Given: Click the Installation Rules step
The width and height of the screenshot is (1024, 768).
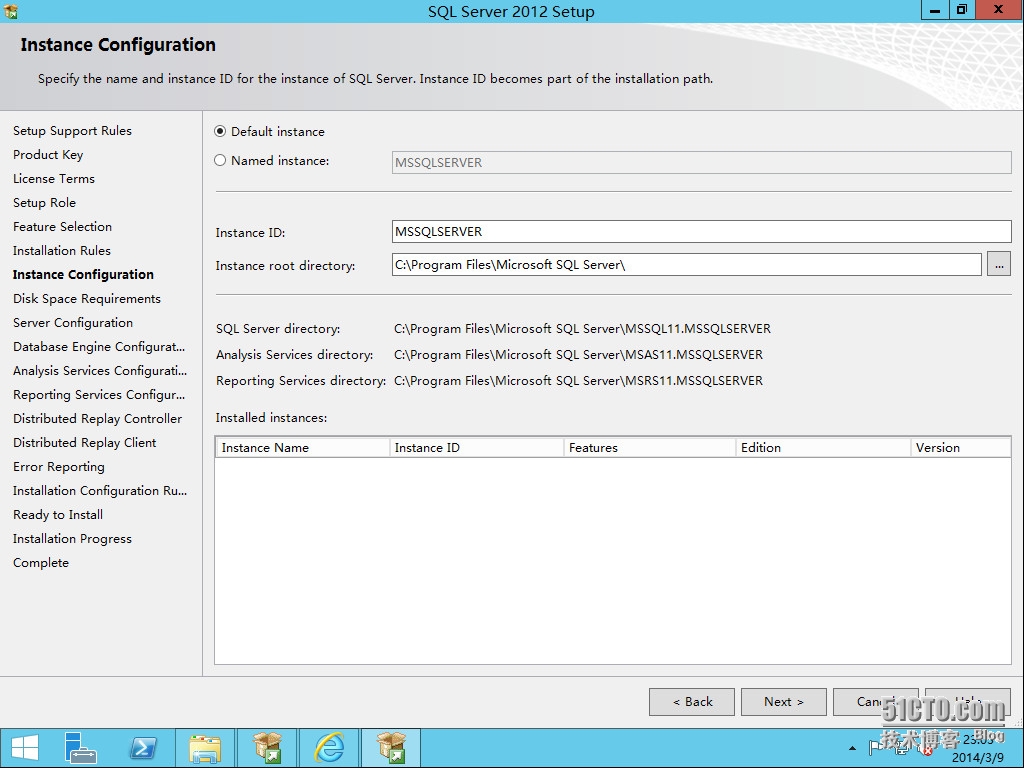Looking at the screenshot, I should [x=62, y=251].
